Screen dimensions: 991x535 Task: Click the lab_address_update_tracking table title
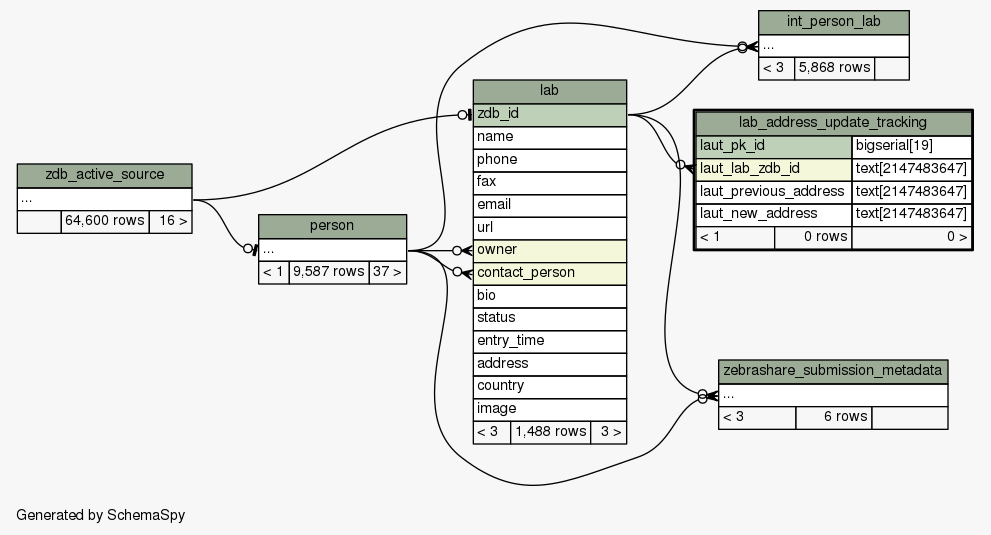point(832,123)
